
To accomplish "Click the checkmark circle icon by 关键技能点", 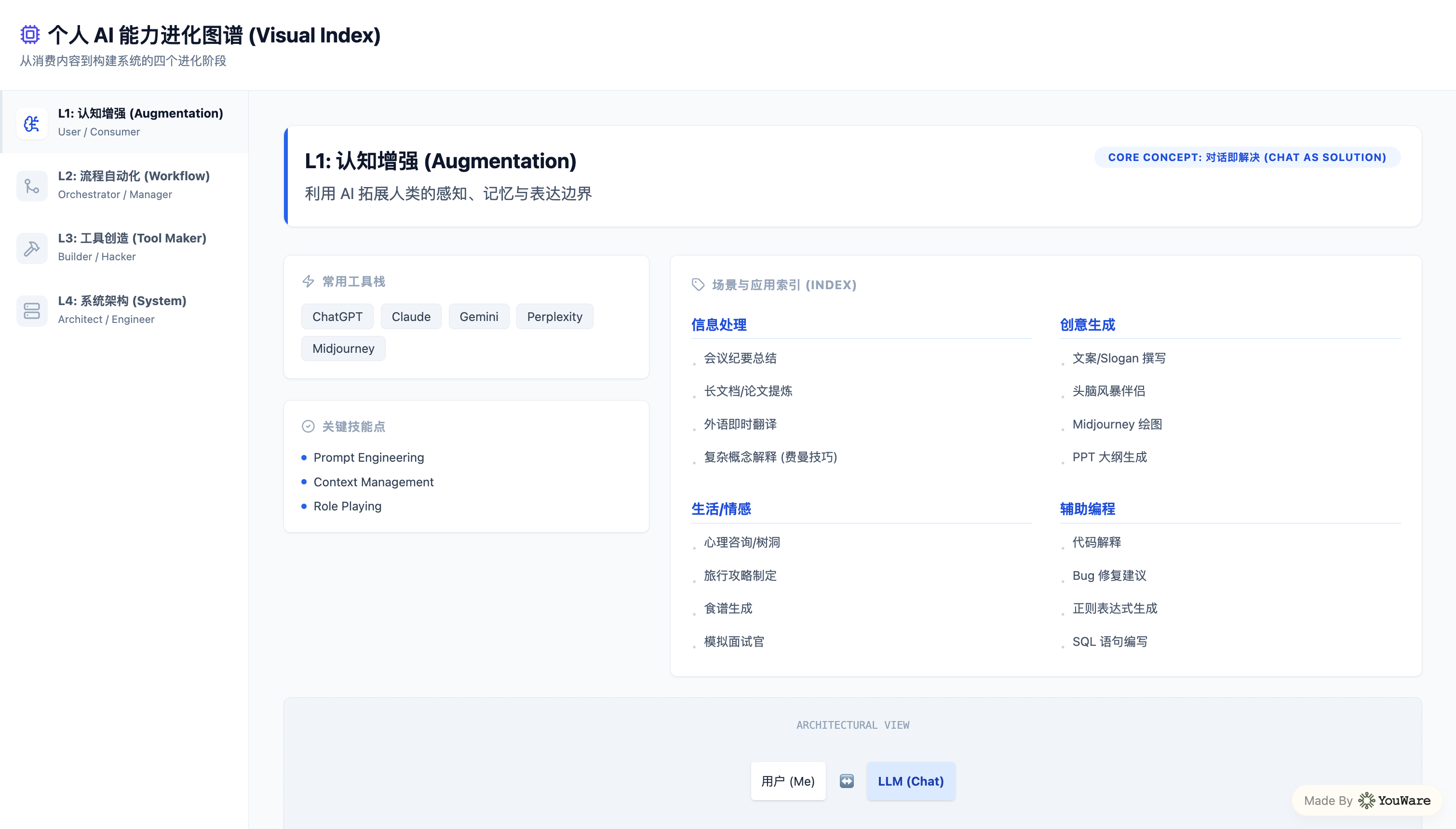I will pyautogui.click(x=308, y=427).
